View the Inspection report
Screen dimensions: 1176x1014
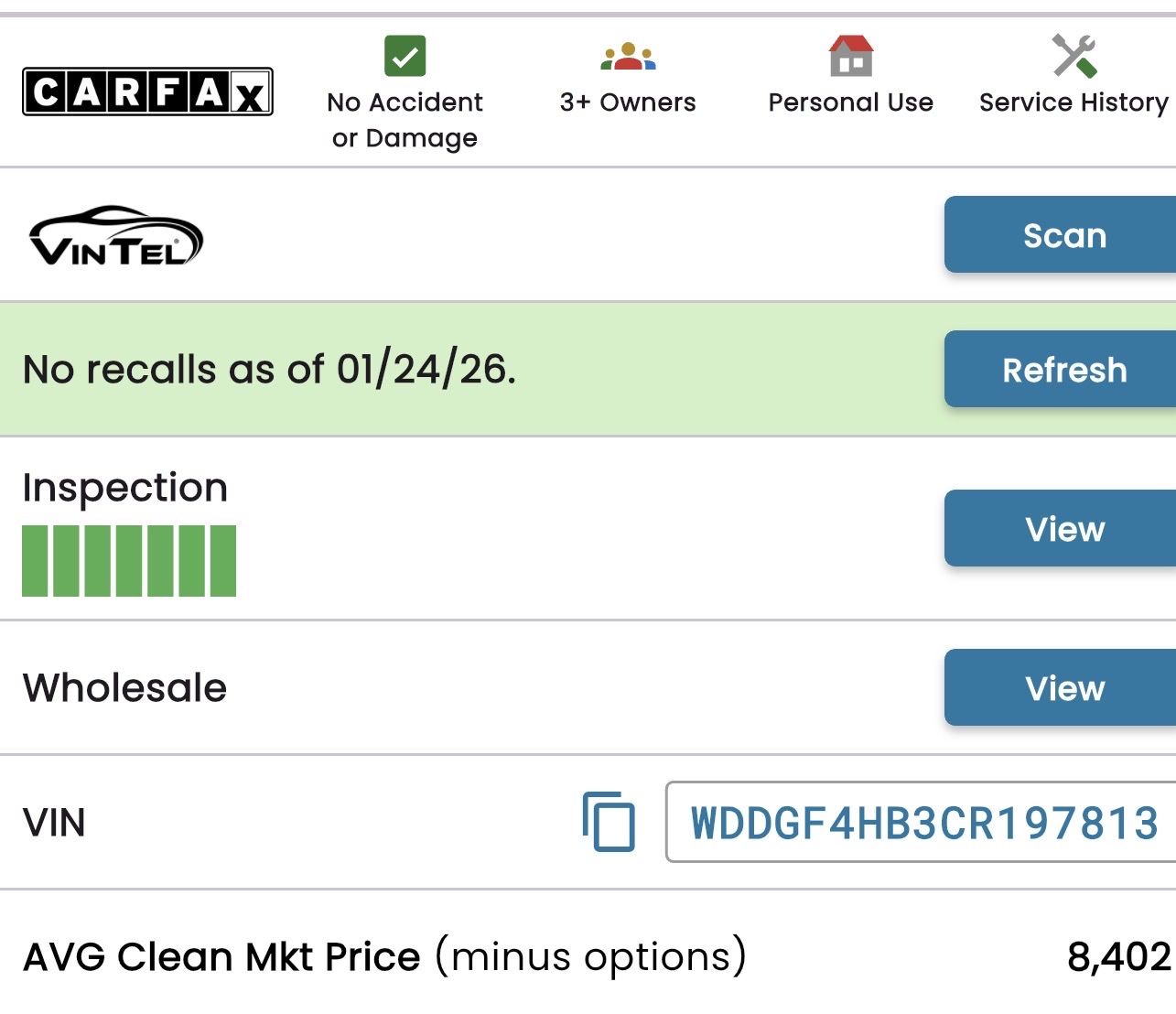(1063, 529)
